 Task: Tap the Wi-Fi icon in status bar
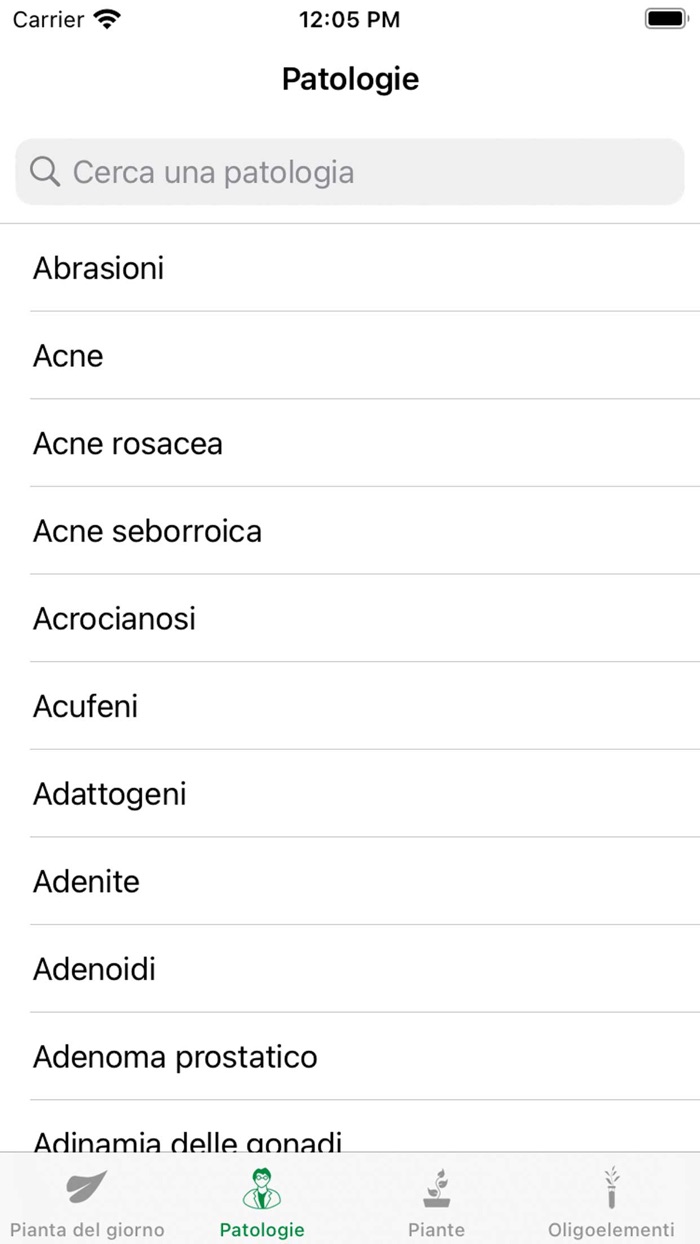[x=106, y=18]
